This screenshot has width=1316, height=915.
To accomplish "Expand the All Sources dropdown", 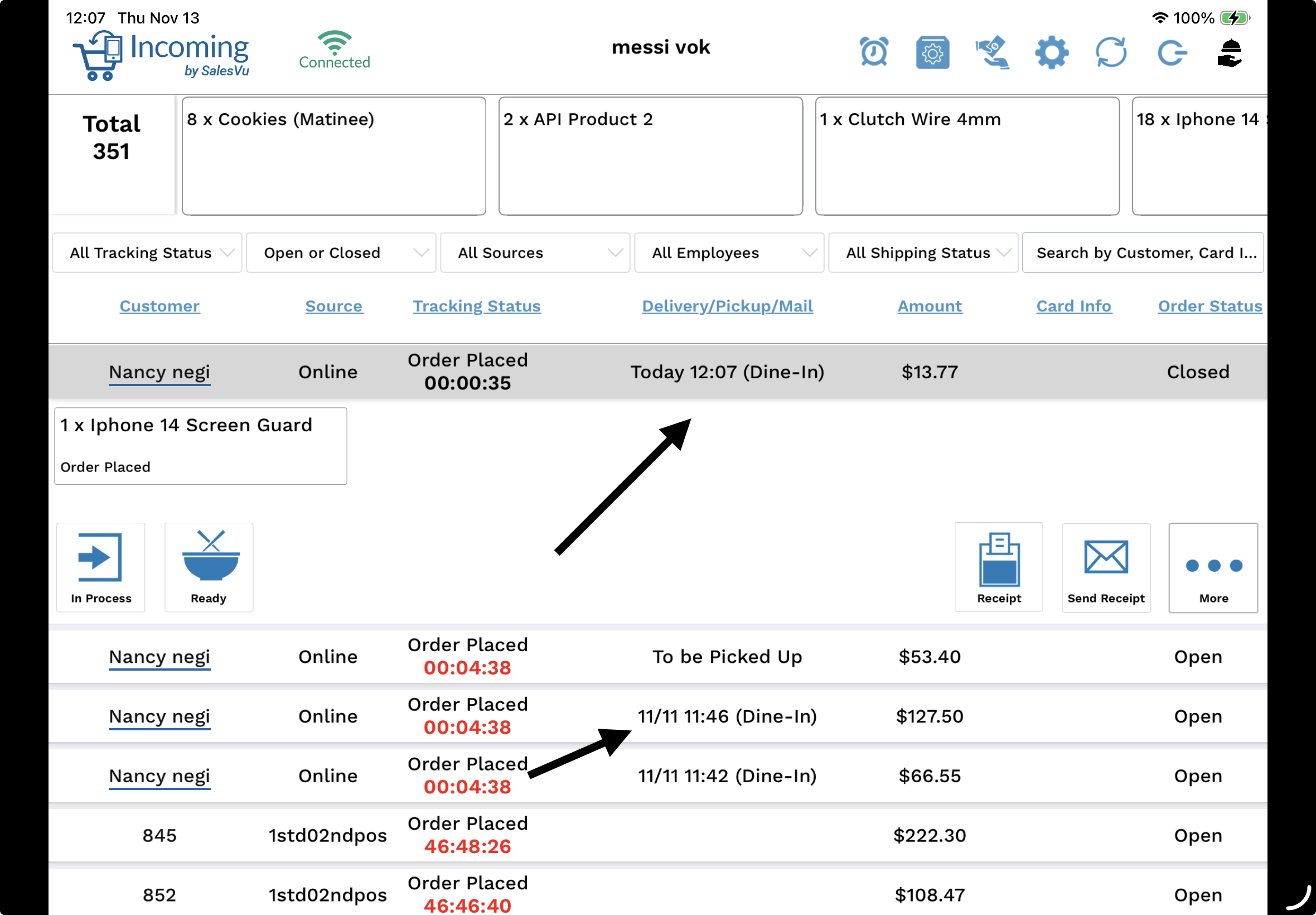I will [535, 253].
